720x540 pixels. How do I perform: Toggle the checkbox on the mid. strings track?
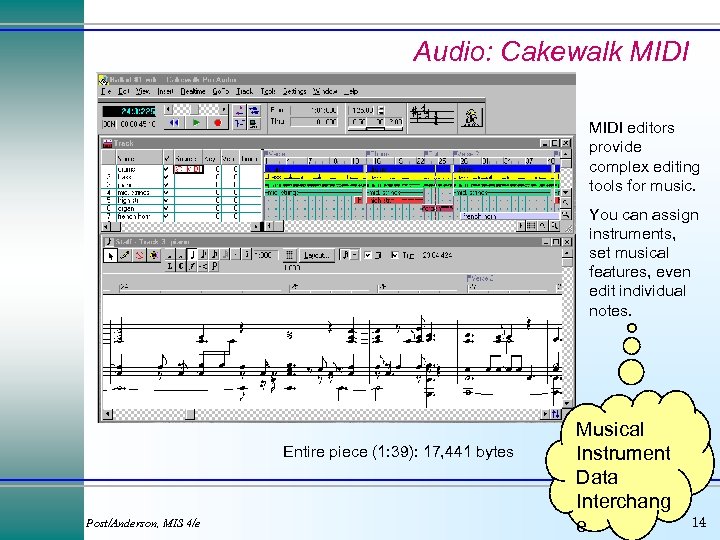(x=166, y=193)
